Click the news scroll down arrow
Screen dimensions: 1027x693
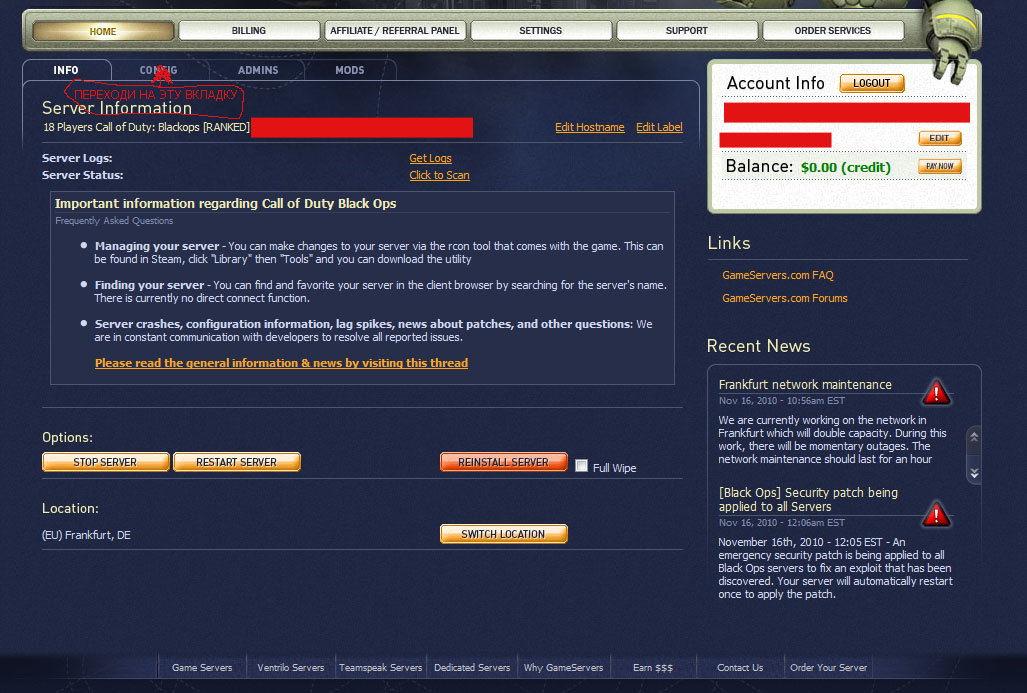[x=974, y=473]
